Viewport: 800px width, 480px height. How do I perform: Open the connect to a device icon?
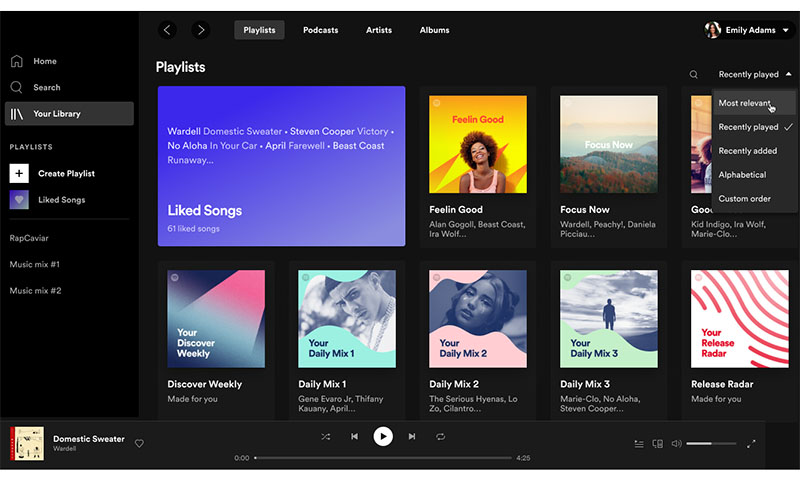pyautogui.click(x=658, y=444)
